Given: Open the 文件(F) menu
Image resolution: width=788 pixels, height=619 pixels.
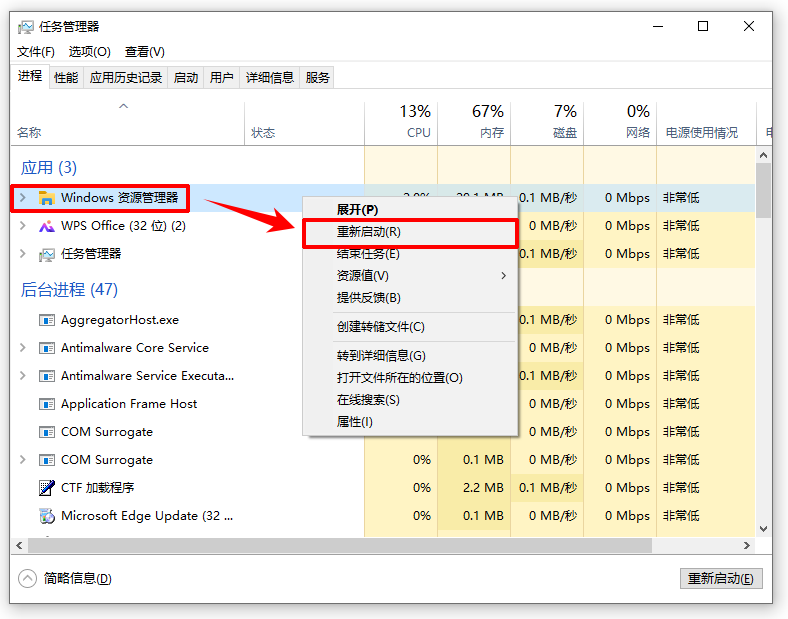Looking at the screenshot, I should click(36, 52).
